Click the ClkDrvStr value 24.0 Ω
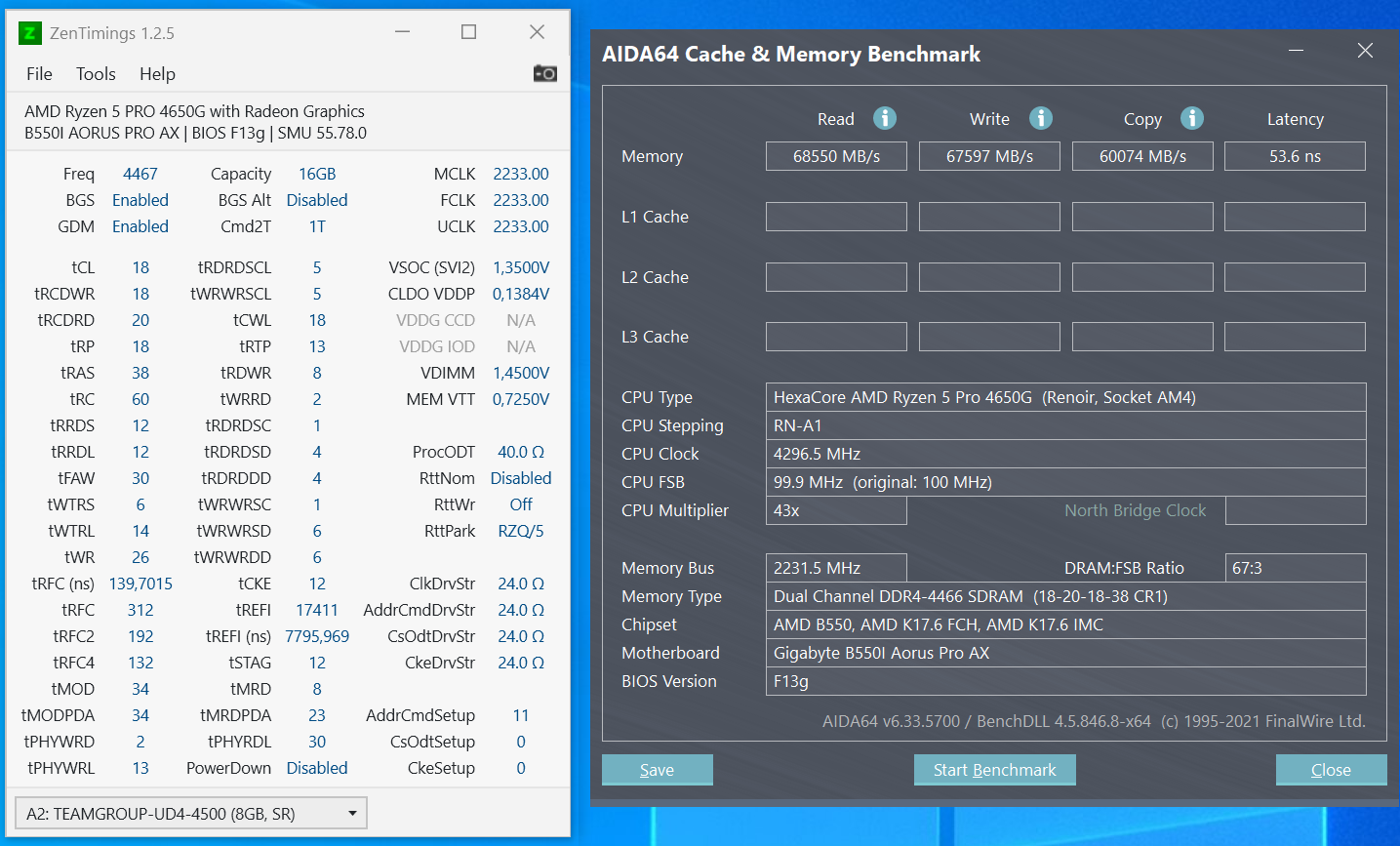The image size is (1400, 846). click(521, 584)
